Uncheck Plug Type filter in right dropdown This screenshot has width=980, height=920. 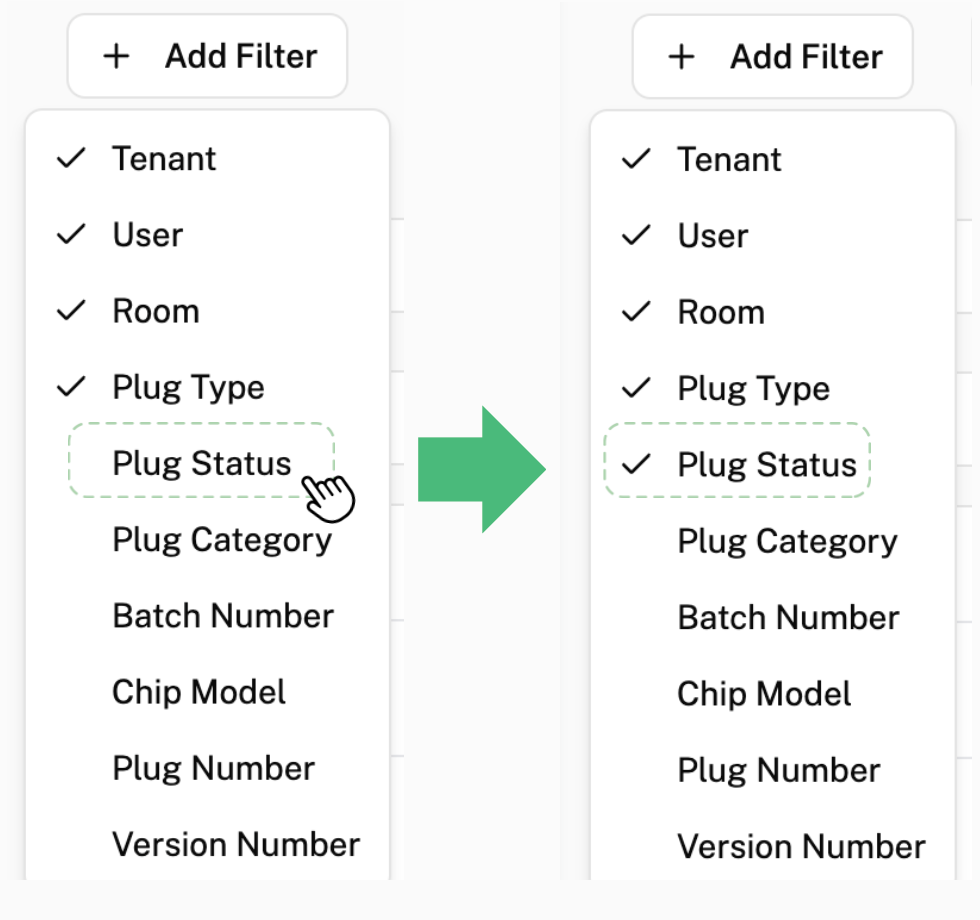pyautogui.click(x=753, y=389)
